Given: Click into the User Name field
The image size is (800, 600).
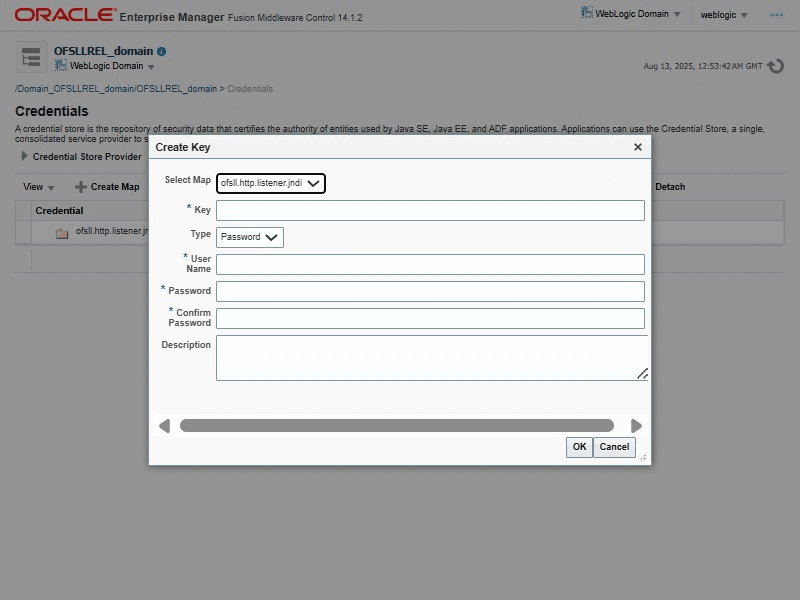Looking at the screenshot, I should 430,264.
